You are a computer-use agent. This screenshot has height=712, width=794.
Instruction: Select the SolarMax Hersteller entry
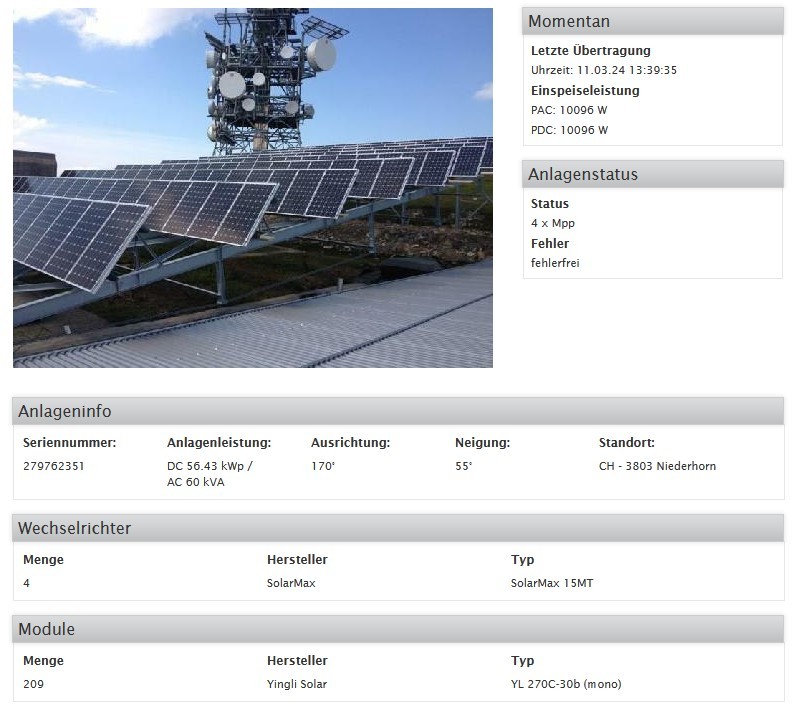click(x=291, y=583)
